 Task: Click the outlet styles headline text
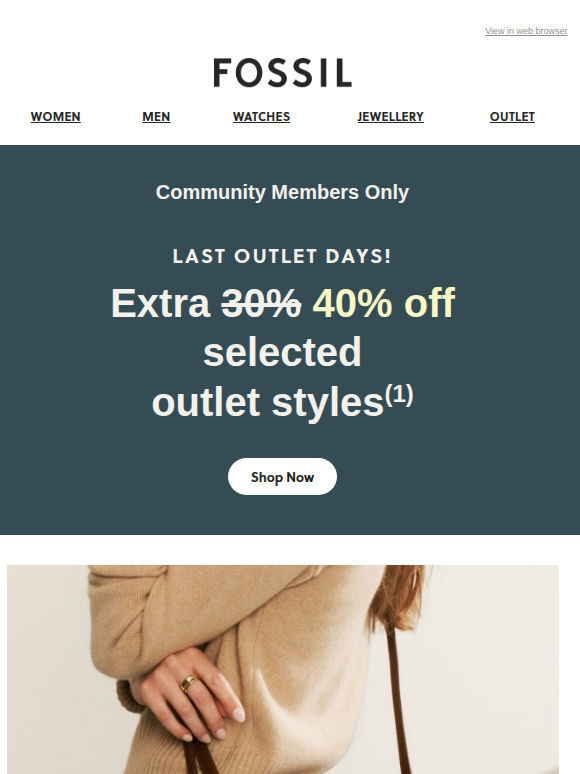pos(268,402)
